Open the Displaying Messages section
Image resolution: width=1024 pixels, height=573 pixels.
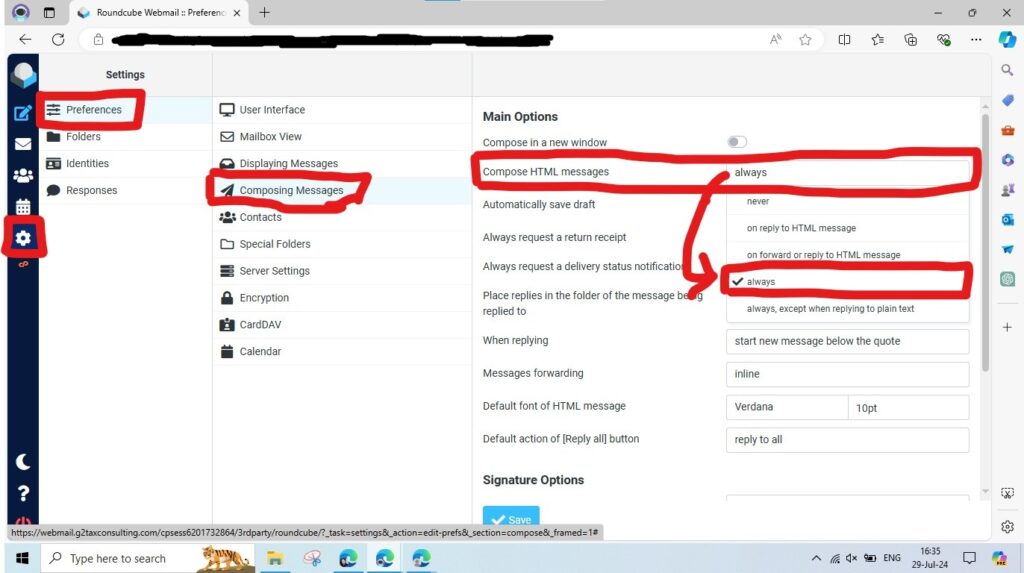coord(288,164)
